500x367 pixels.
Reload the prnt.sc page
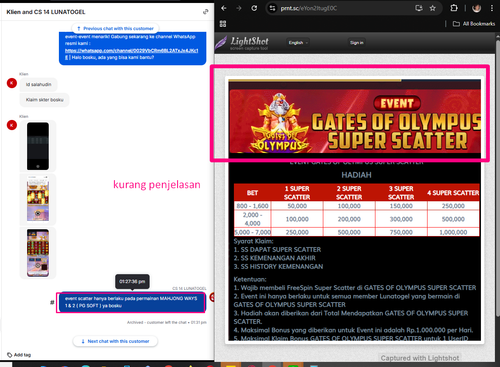click(254, 8)
